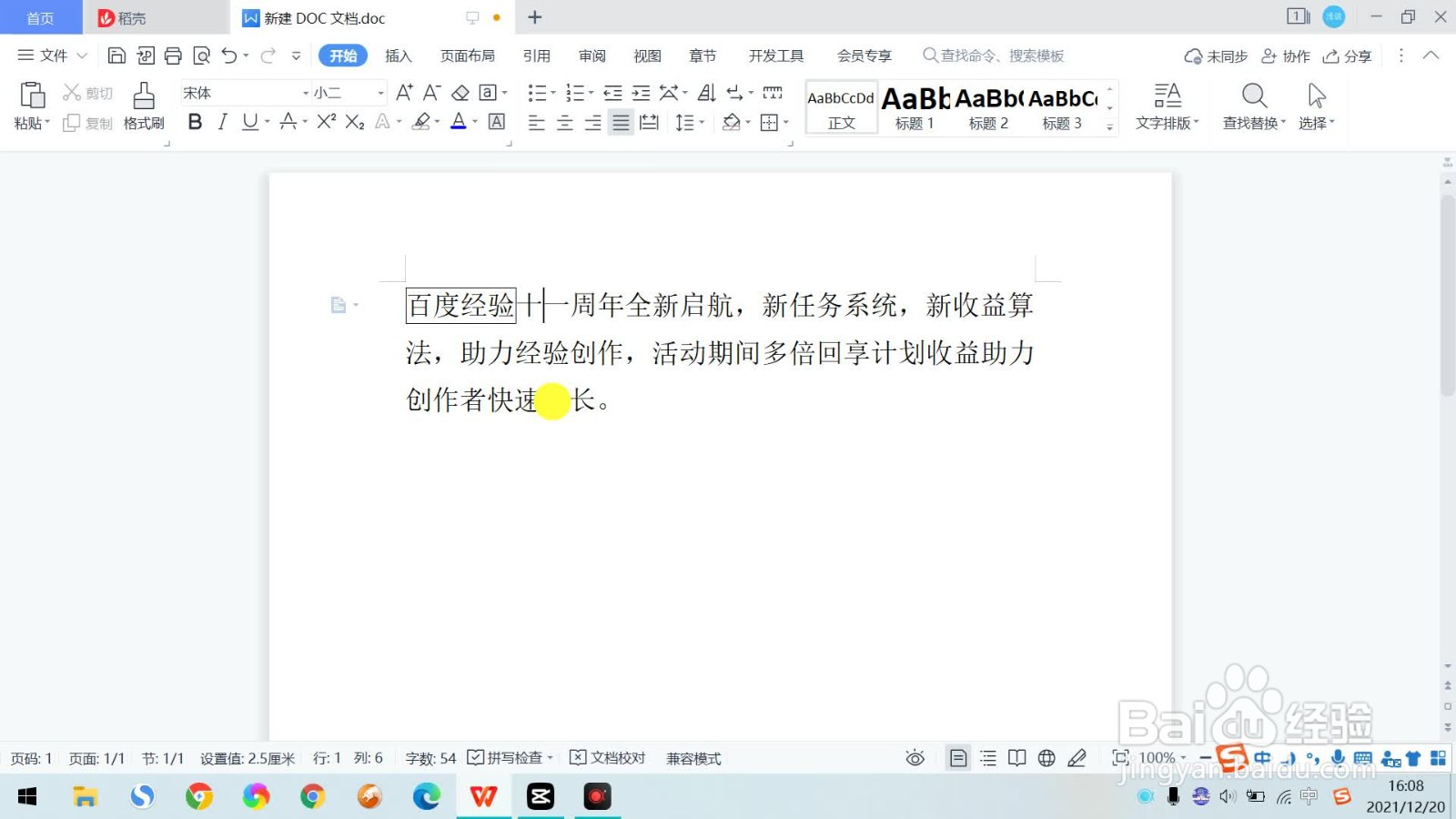Toggle Bold formatting
1456x819 pixels.
point(195,121)
